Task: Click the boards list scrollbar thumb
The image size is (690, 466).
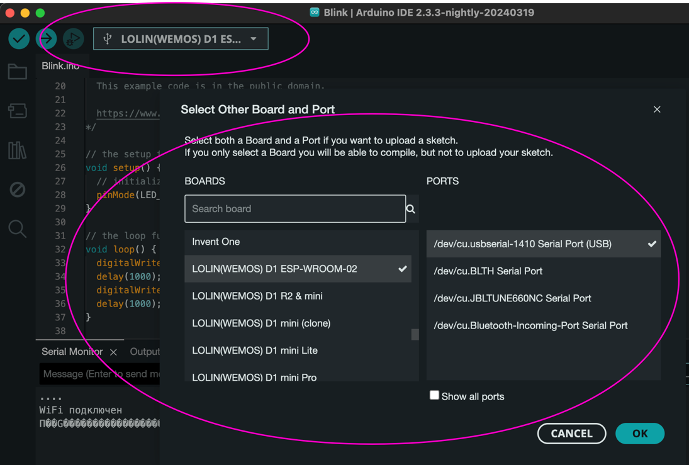Action: 415,334
